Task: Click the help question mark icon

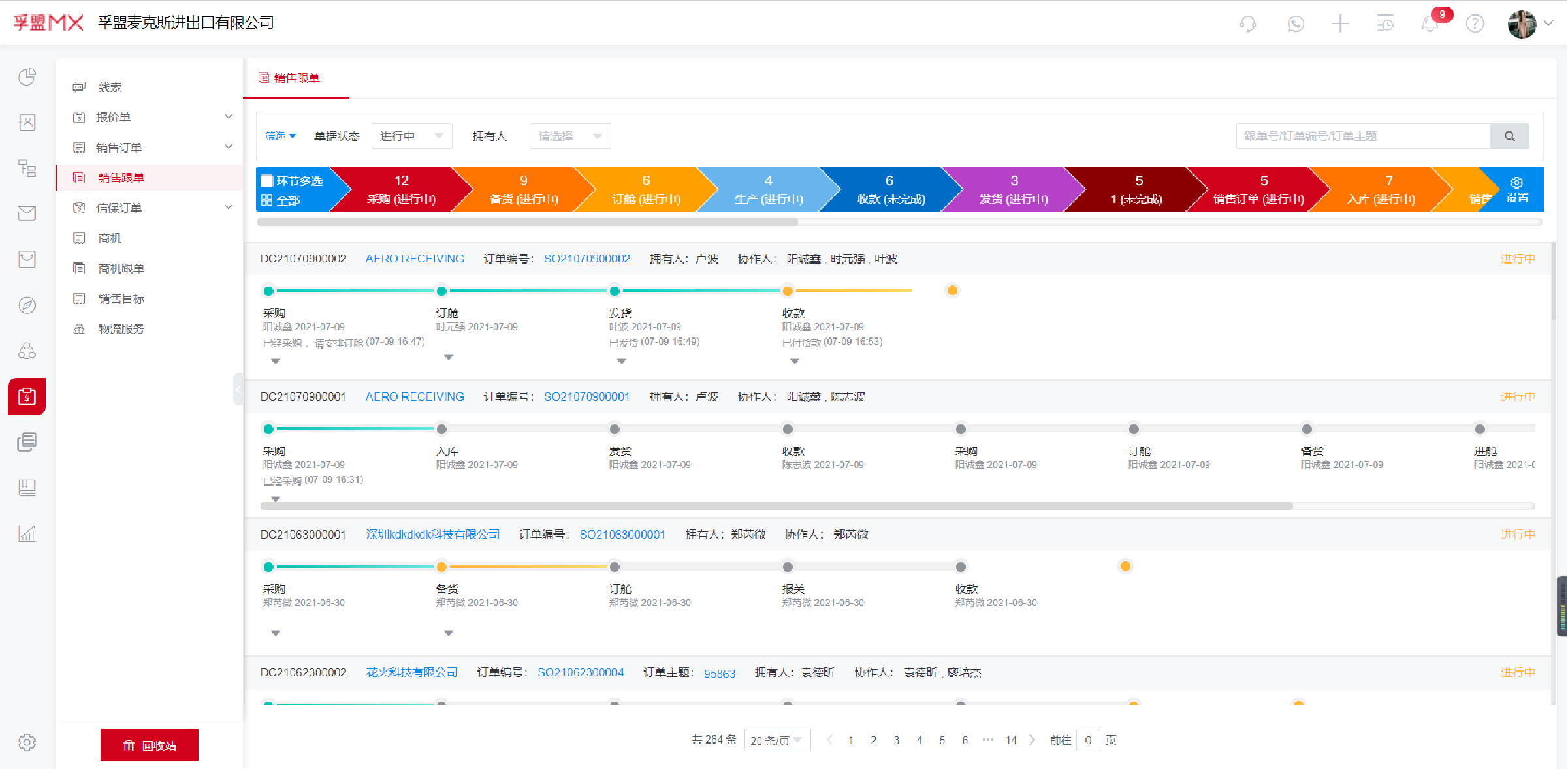Action: pyautogui.click(x=1475, y=23)
